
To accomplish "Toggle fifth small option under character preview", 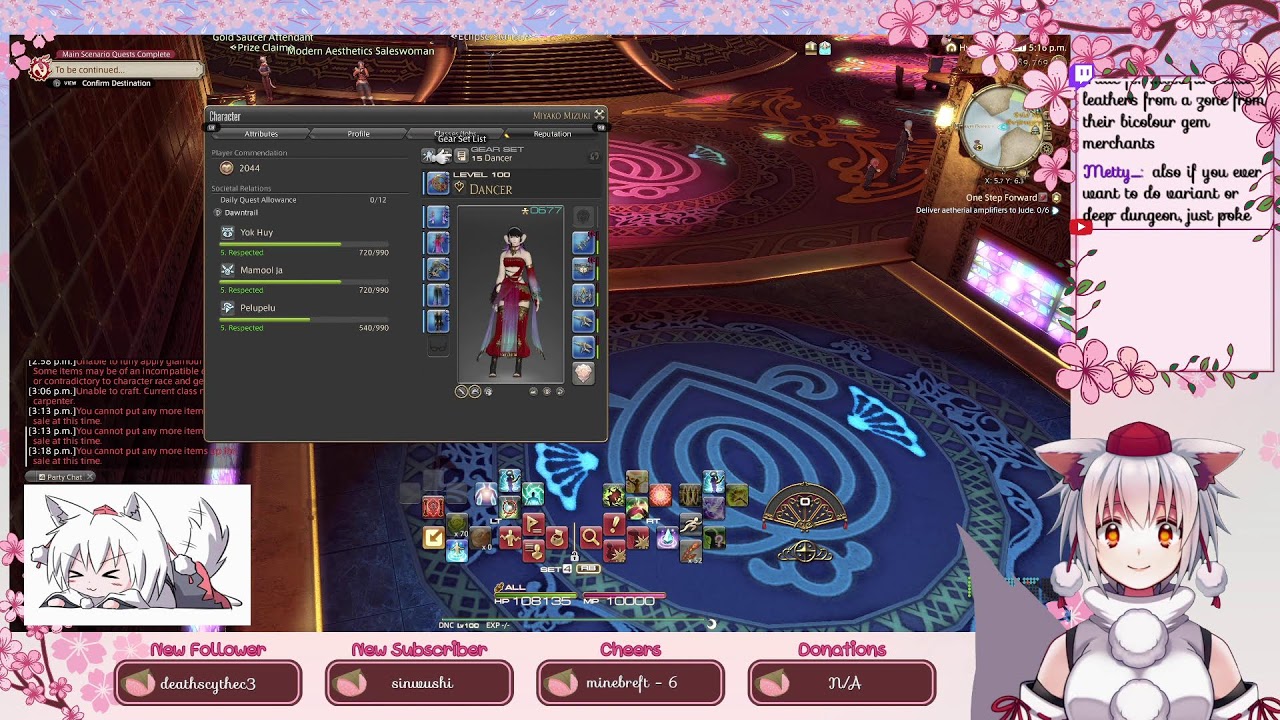I will [546, 390].
